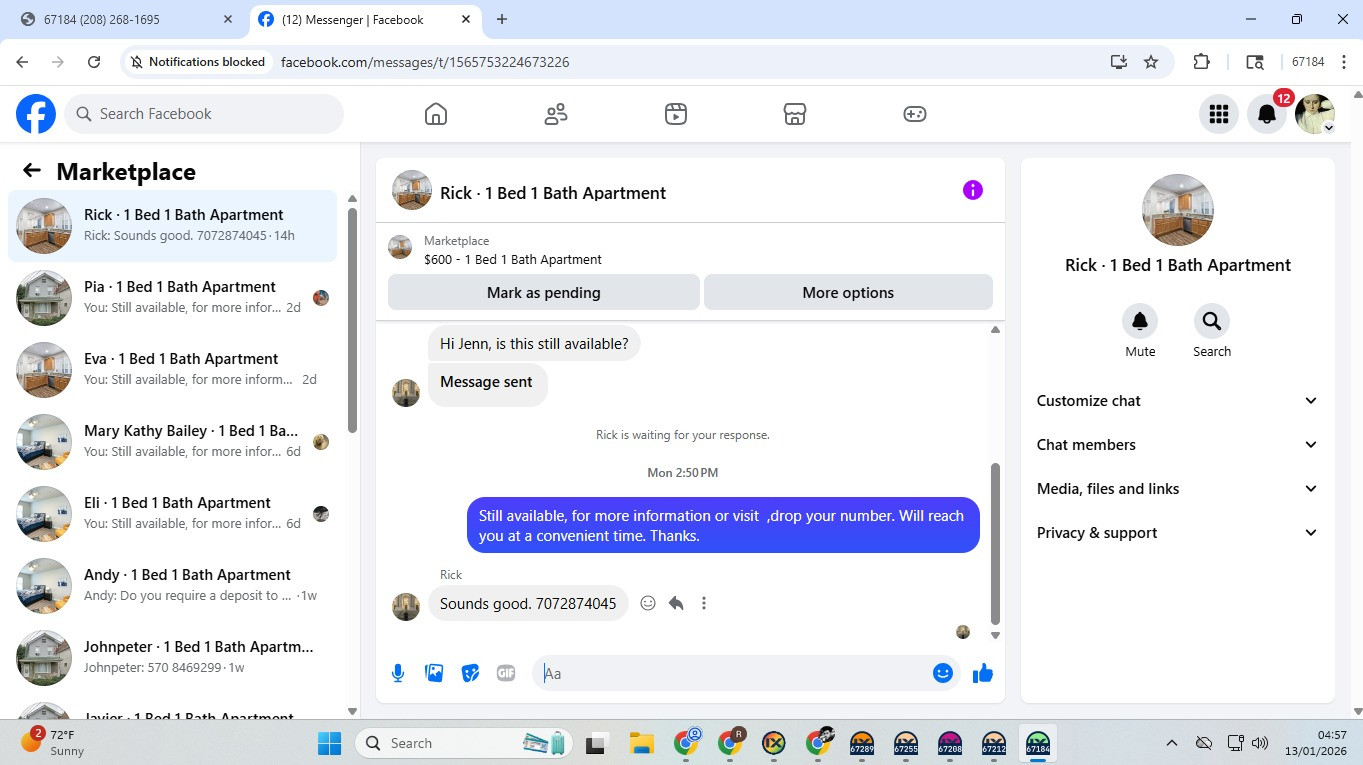Expand Media, files and links section

(x=1178, y=489)
